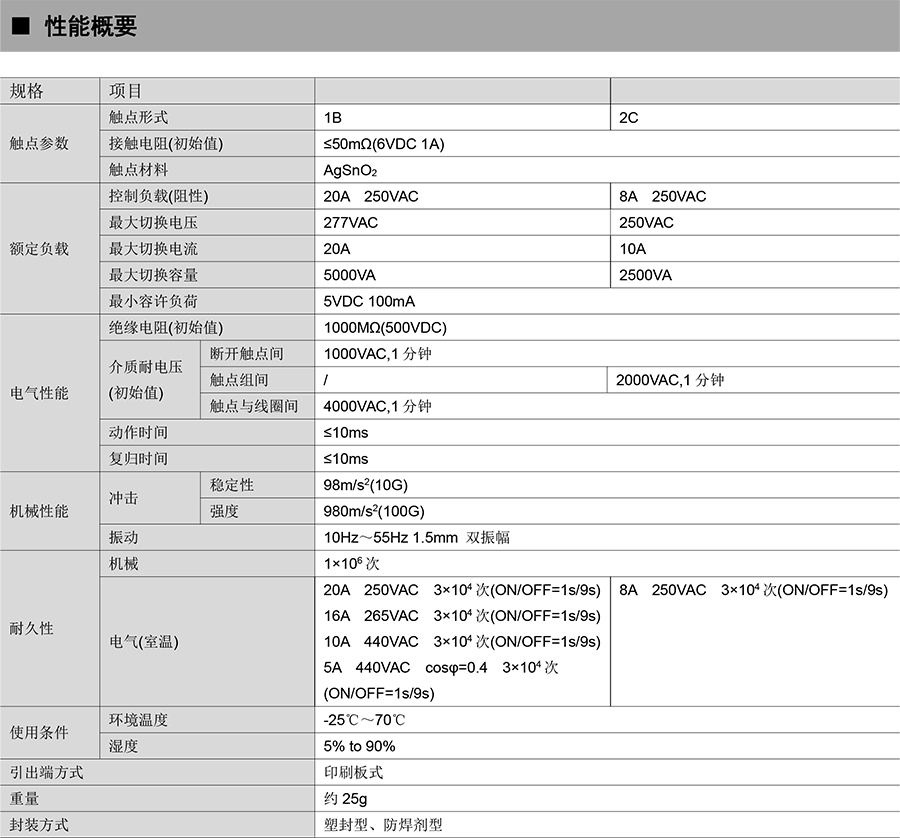Select the AgSnO₂ contact material value

tap(350, 170)
